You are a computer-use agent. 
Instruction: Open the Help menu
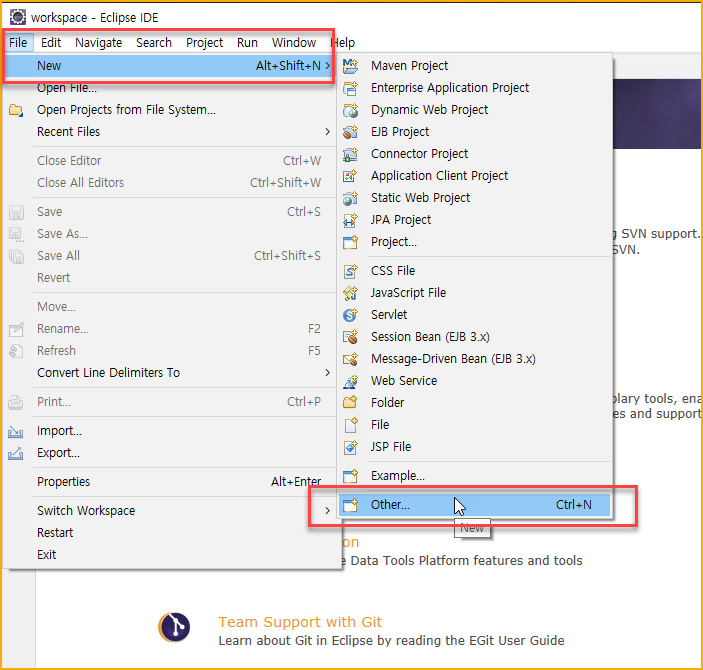point(343,43)
